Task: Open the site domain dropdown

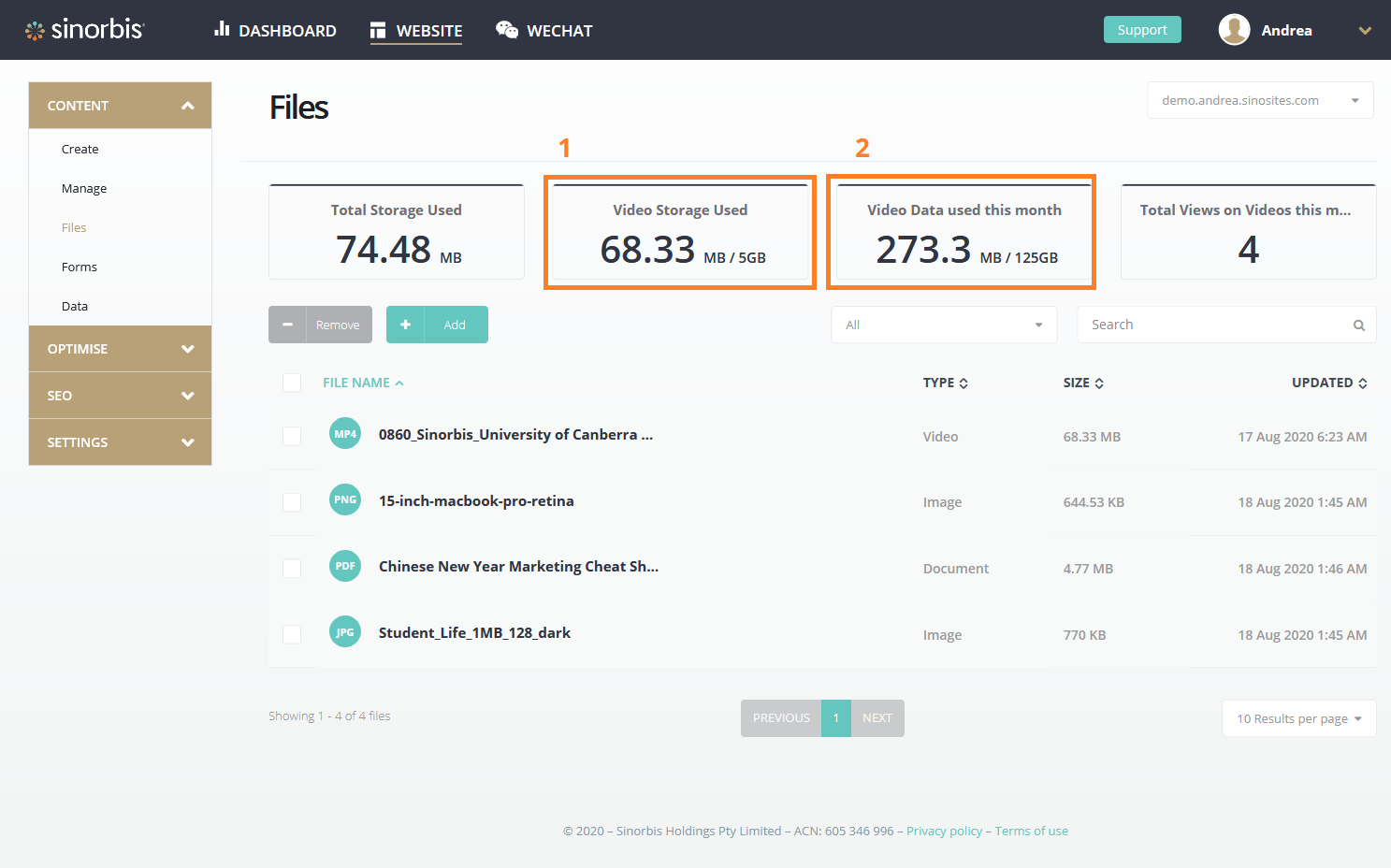Action: 1259,100
